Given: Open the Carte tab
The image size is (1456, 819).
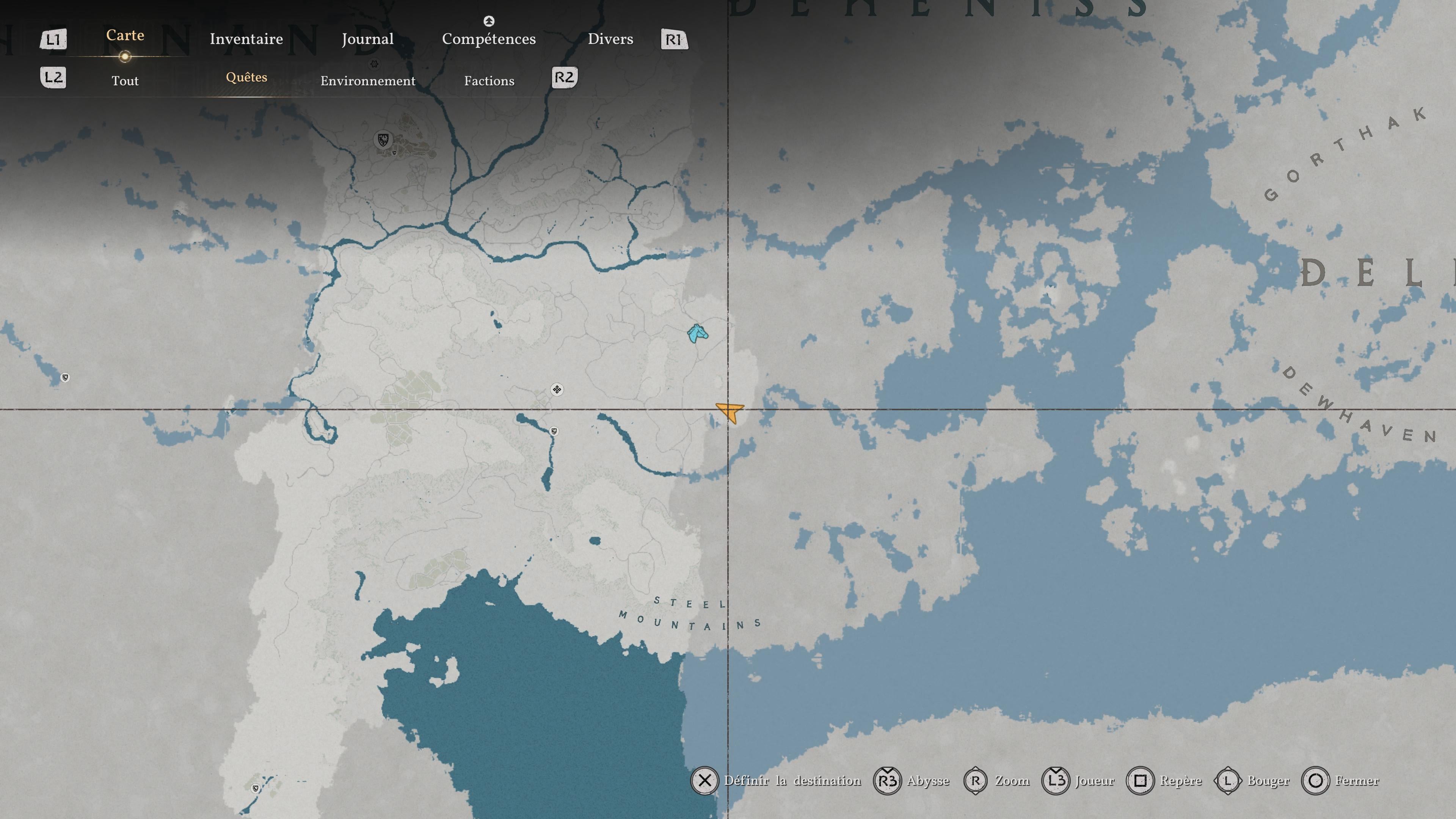Looking at the screenshot, I should tap(125, 35).
